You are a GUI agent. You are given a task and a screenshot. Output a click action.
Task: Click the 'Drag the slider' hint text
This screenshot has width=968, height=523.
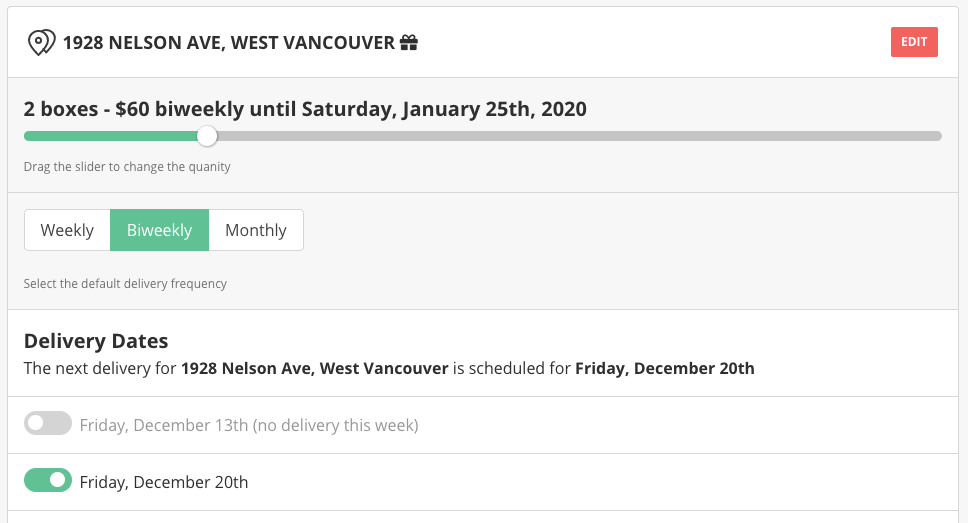pyautogui.click(x=127, y=167)
